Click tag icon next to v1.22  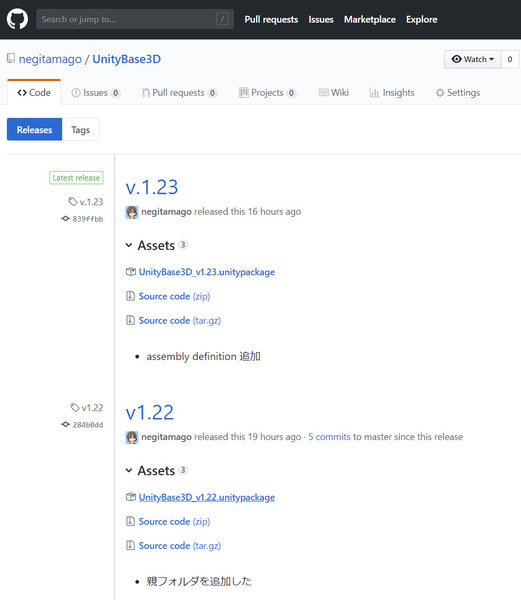pos(75,408)
